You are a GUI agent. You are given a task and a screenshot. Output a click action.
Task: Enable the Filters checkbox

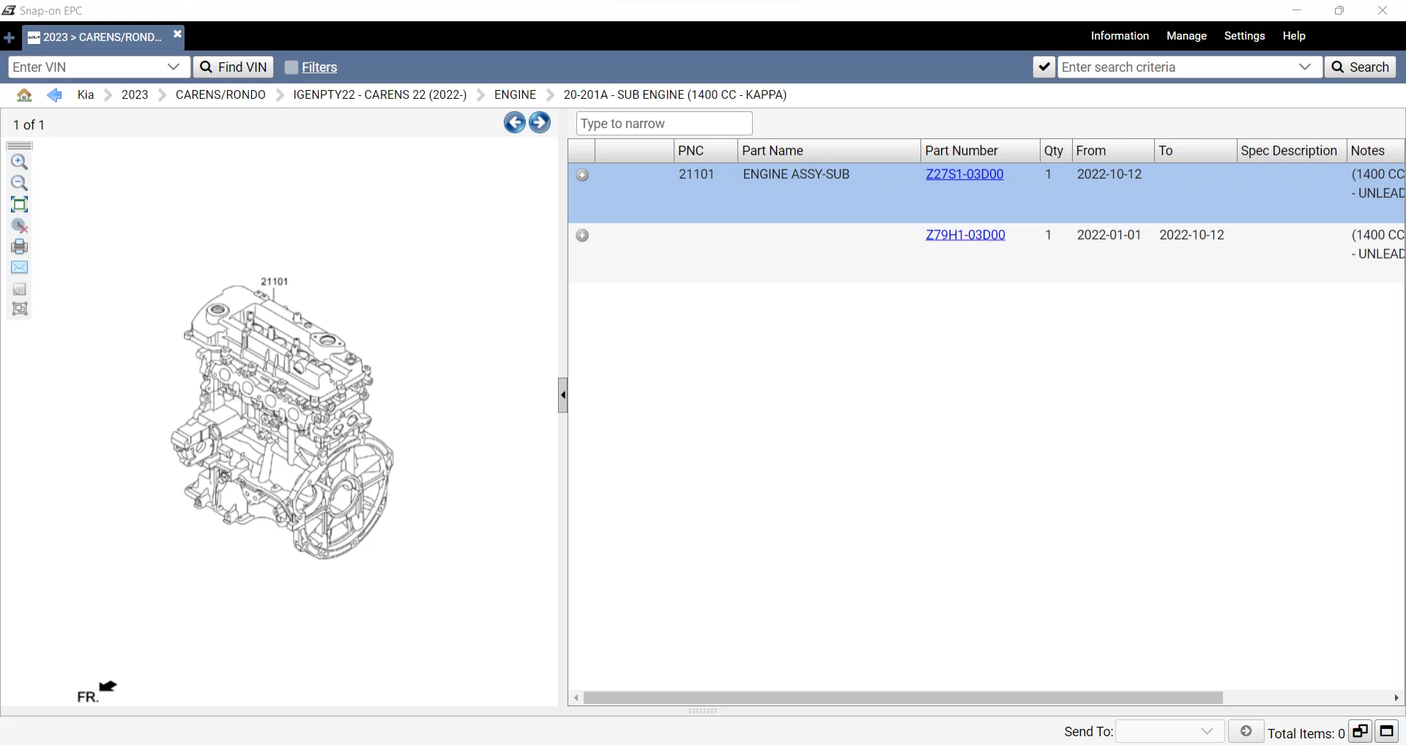(x=291, y=67)
